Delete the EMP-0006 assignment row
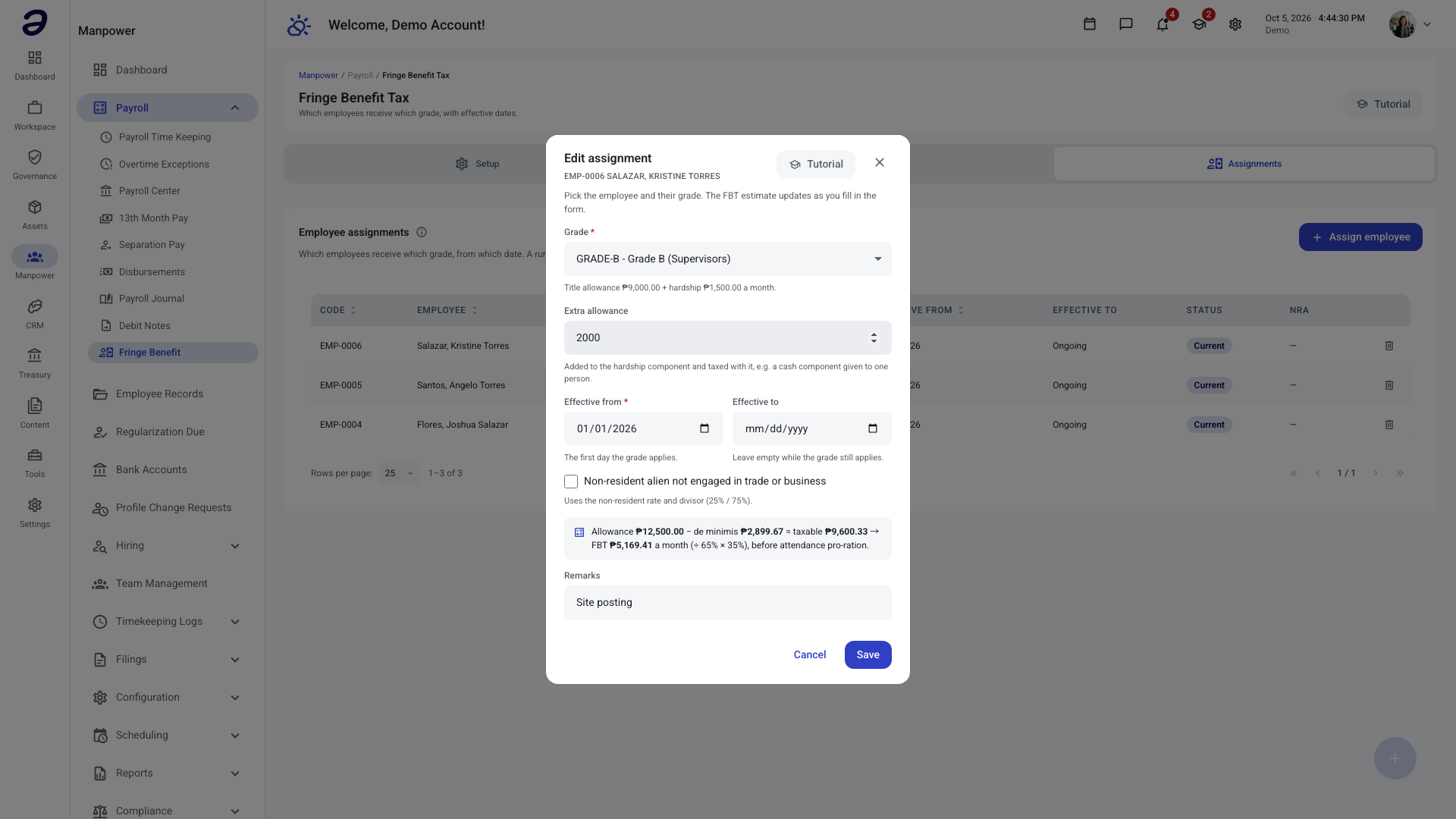 point(1389,346)
